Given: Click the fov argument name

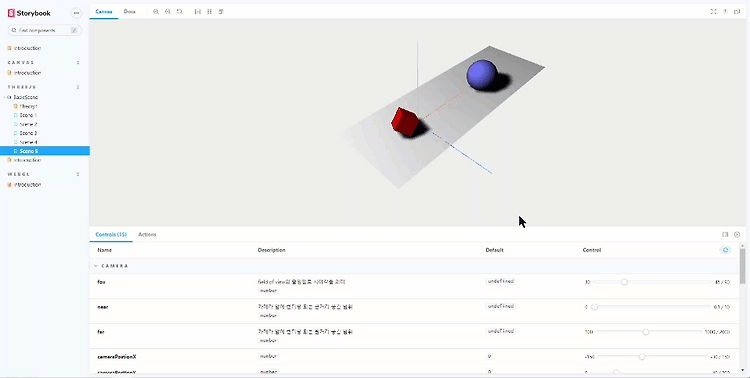Looking at the screenshot, I should point(101,282).
